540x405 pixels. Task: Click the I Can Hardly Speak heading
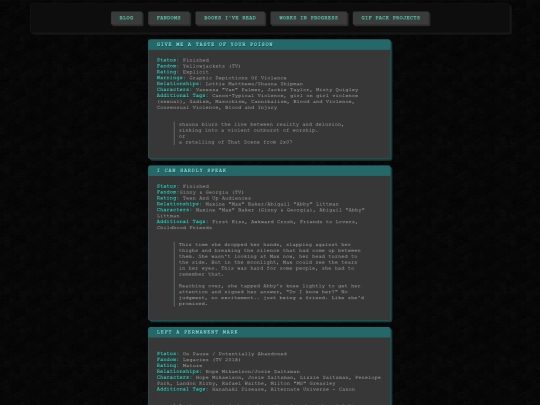click(x=191, y=170)
